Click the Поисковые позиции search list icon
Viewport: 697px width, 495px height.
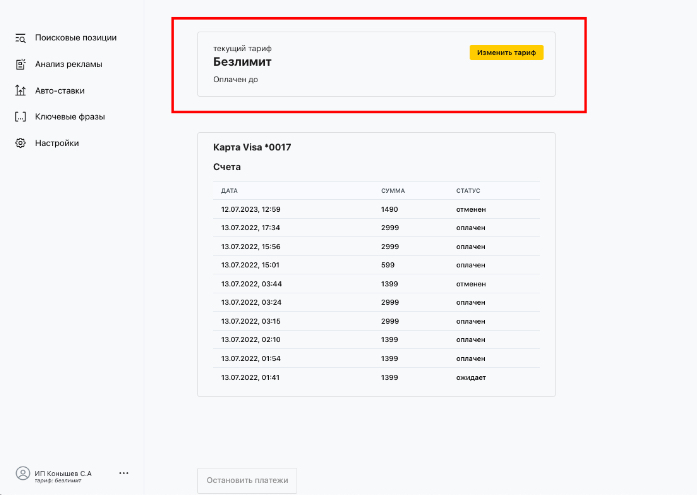point(20,38)
